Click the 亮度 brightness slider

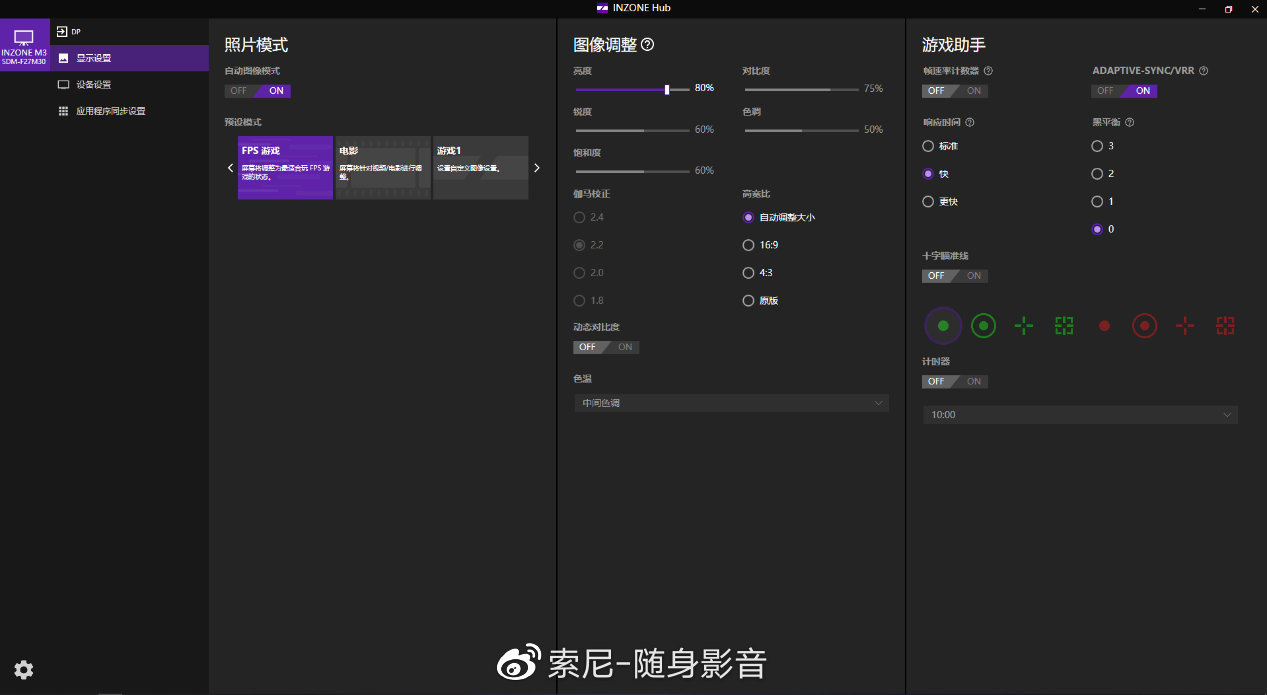(632, 89)
